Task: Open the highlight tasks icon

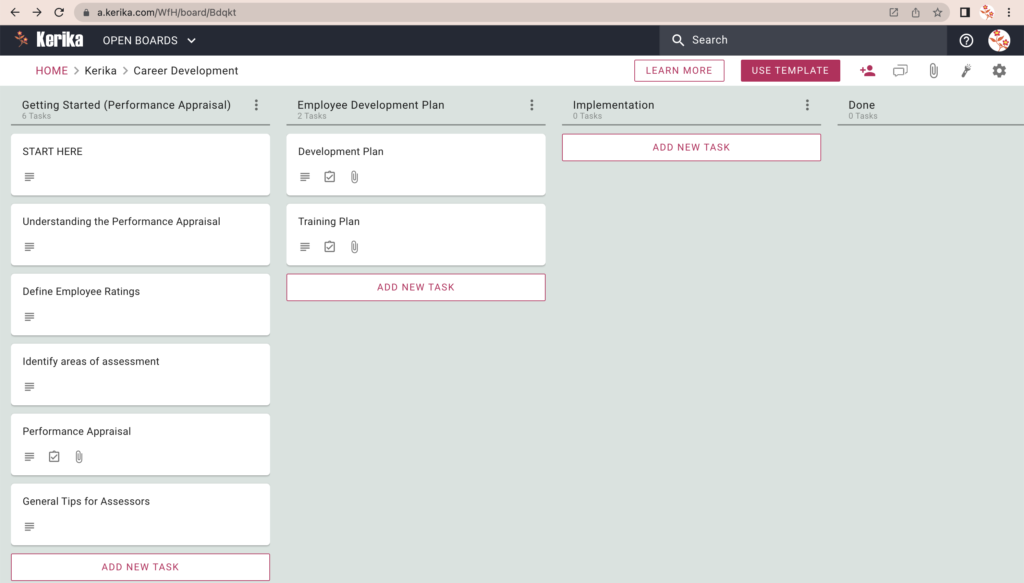Action: (966, 71)
